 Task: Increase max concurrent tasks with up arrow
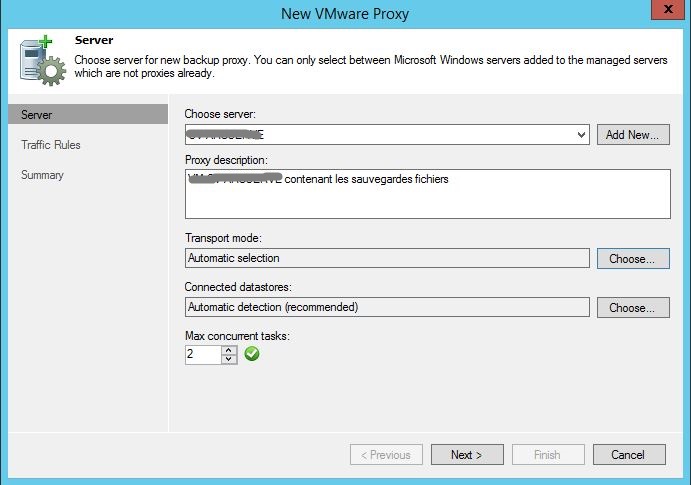[229, 350]
